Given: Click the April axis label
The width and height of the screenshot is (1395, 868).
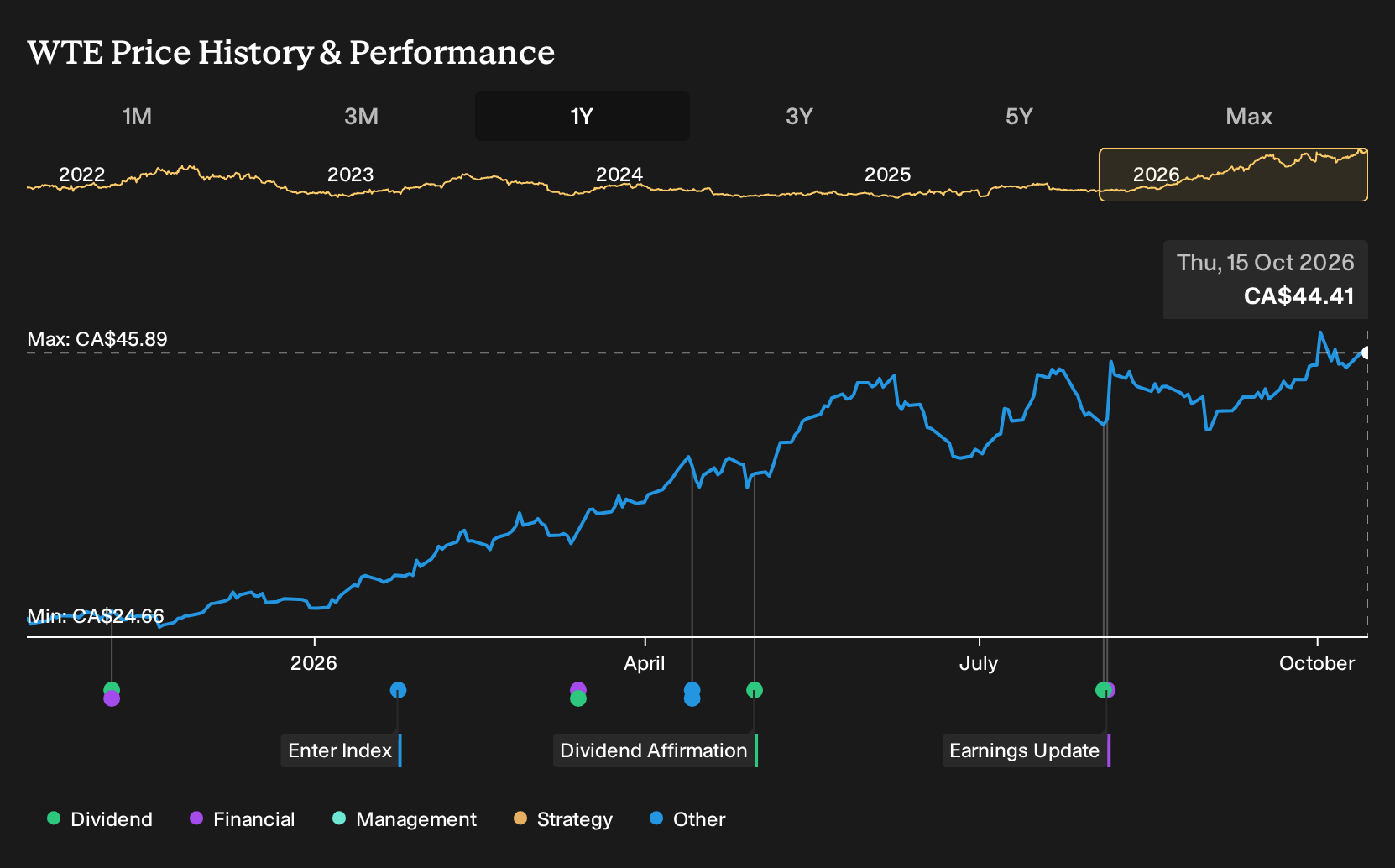Looking at the screenshot, I should 644,663.
